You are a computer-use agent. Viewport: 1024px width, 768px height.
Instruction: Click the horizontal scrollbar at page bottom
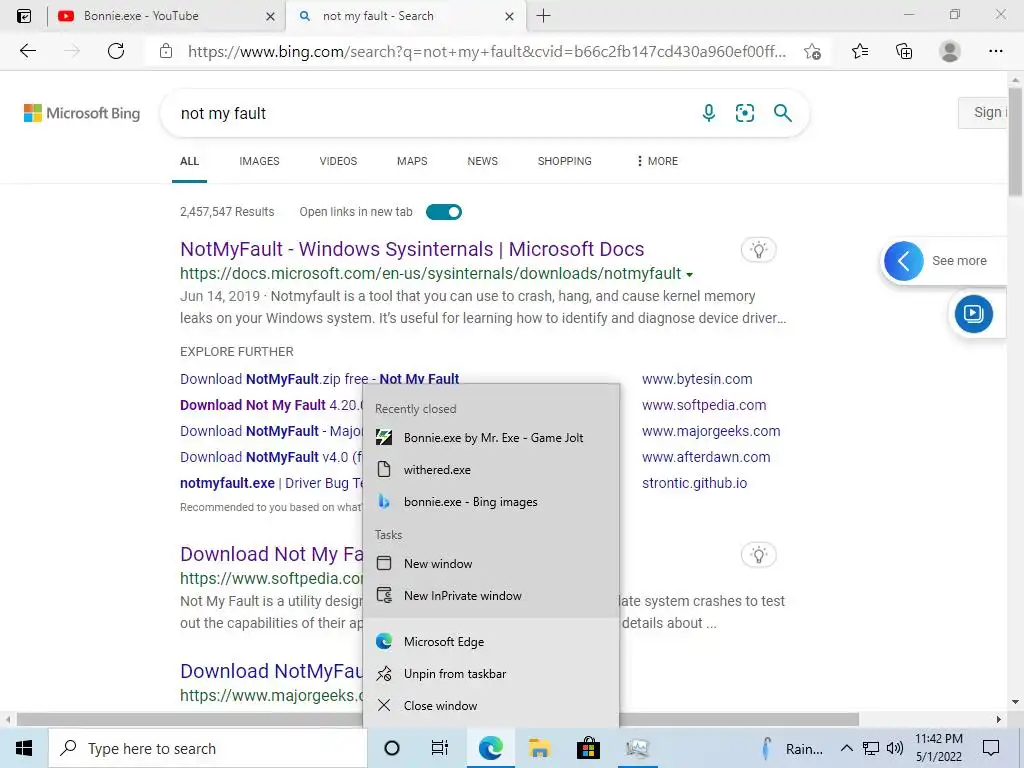tap(438, 719)
